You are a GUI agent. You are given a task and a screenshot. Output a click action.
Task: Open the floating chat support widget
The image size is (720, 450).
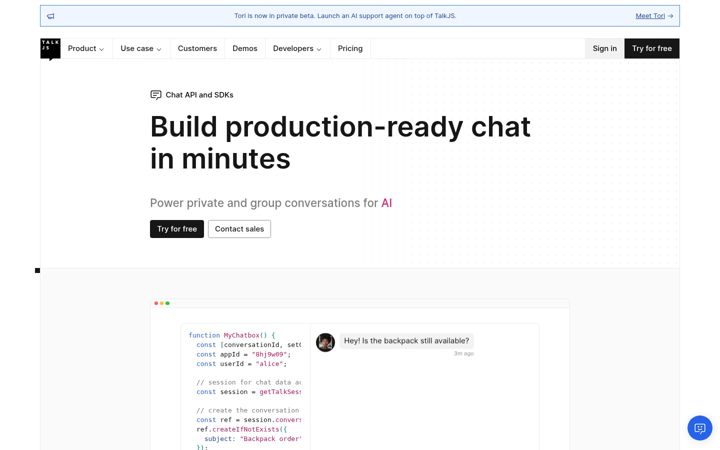coord(700,428)
